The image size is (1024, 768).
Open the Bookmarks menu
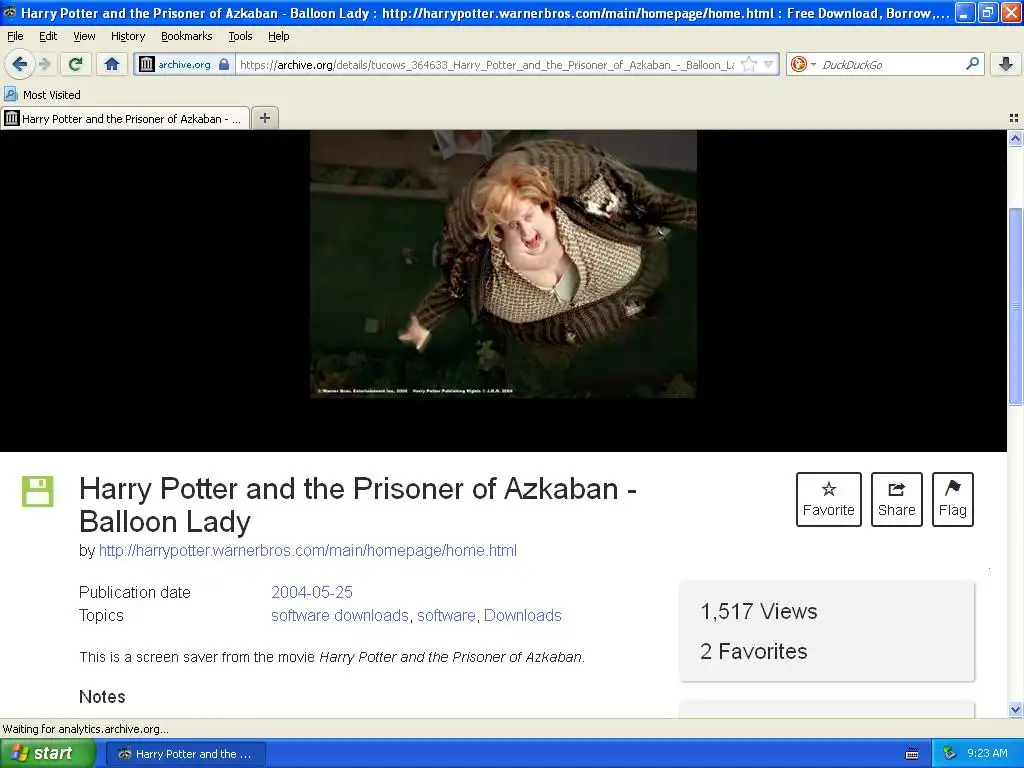point(187,37)
